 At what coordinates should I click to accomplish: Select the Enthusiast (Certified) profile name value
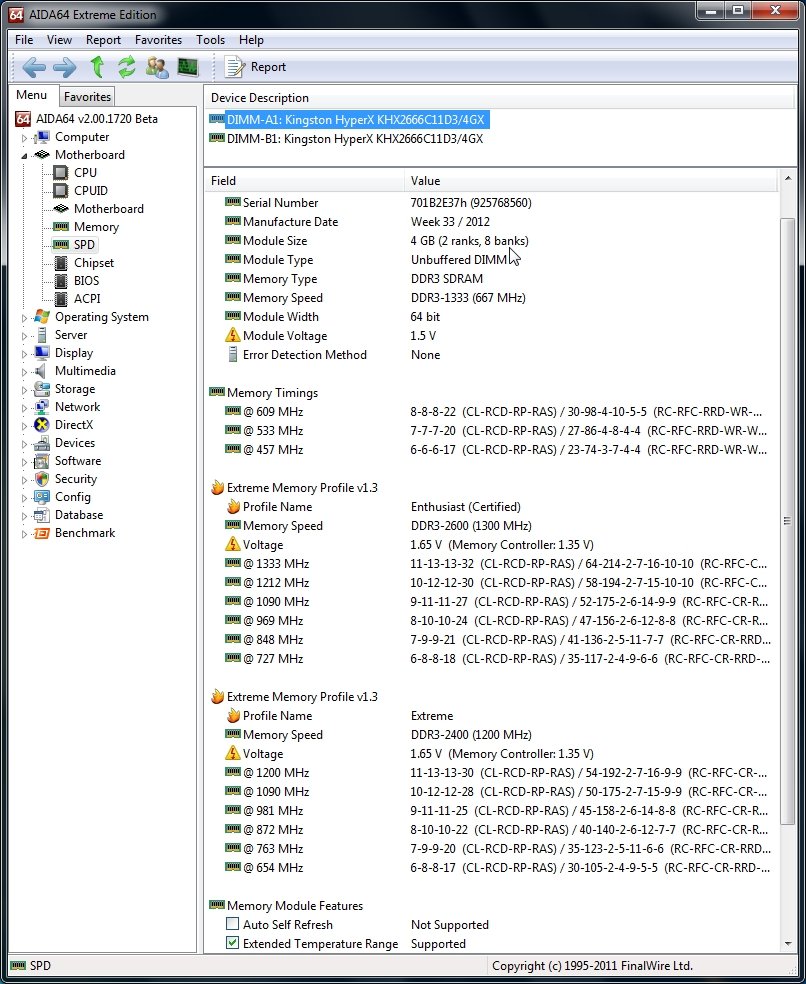point(466,506)
